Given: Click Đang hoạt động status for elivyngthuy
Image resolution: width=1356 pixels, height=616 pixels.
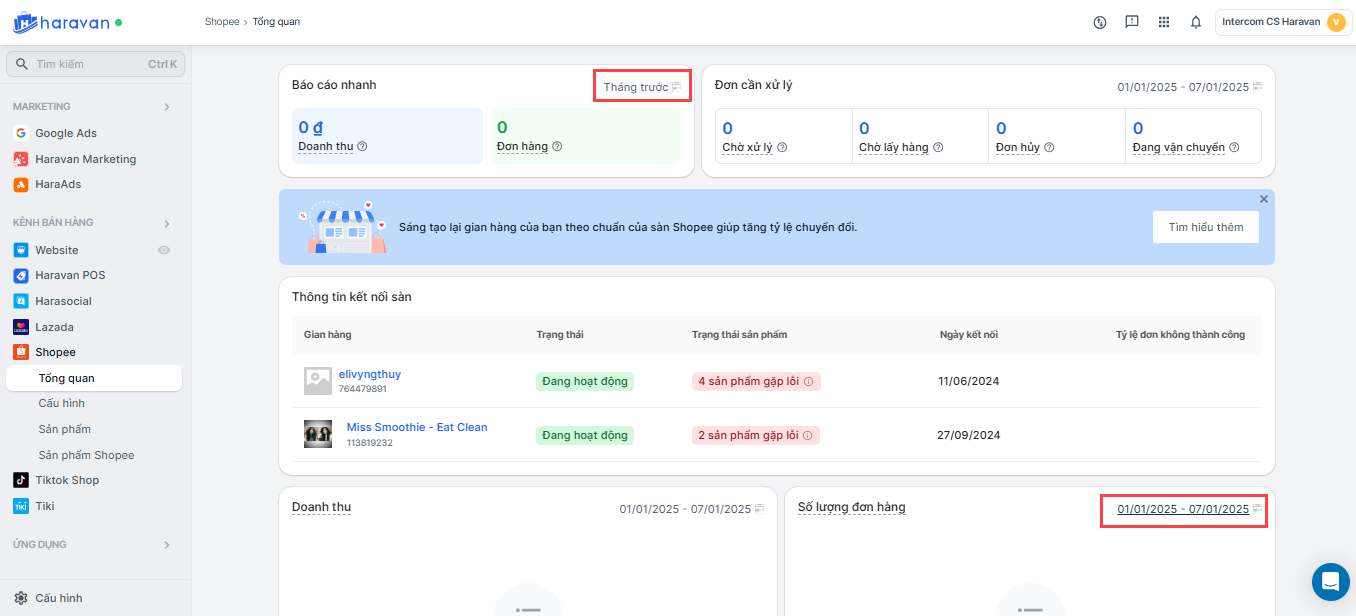Looking at the screenshot, I should (x=585, y=381).
